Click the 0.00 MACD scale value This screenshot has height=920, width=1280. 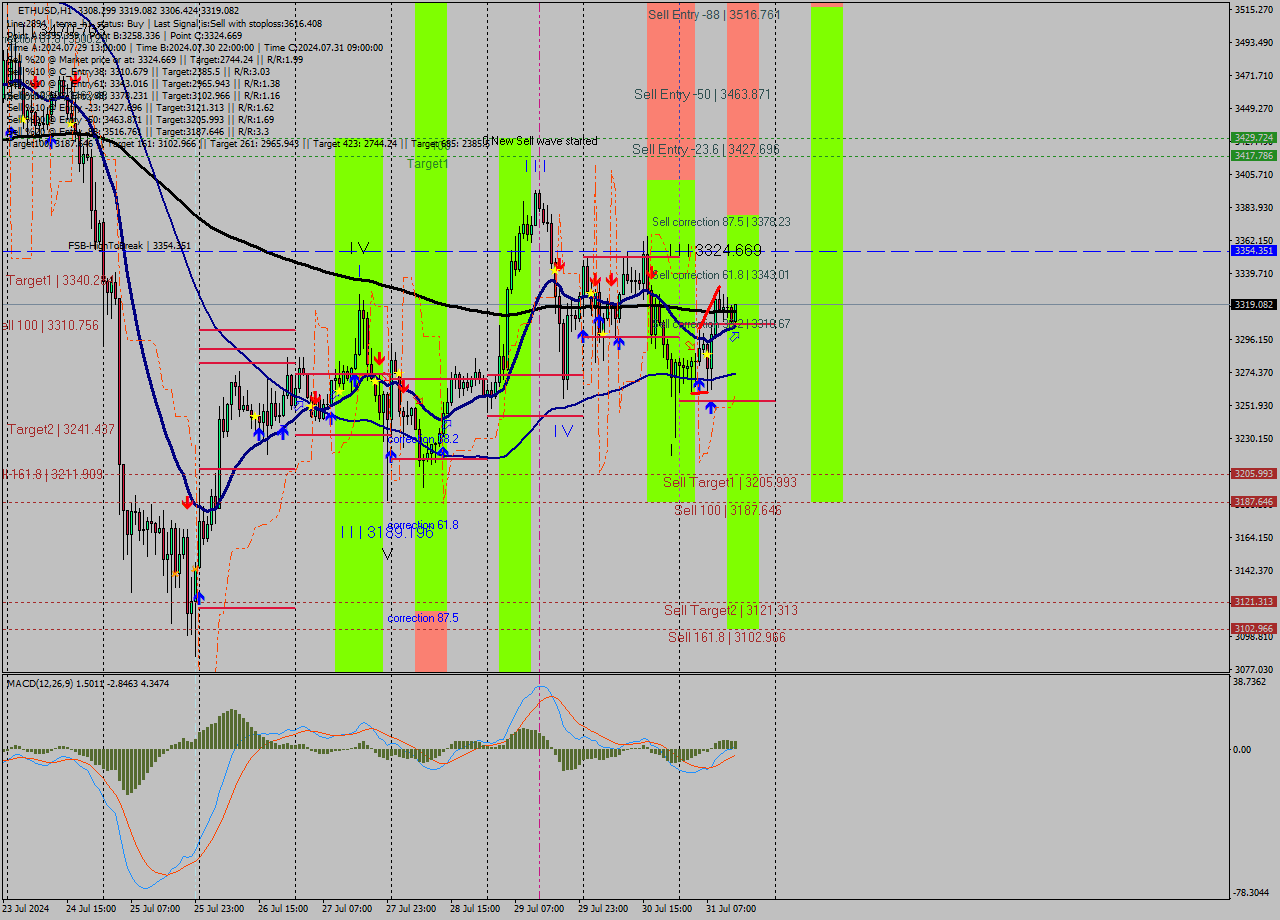(x=1243, y=749)
